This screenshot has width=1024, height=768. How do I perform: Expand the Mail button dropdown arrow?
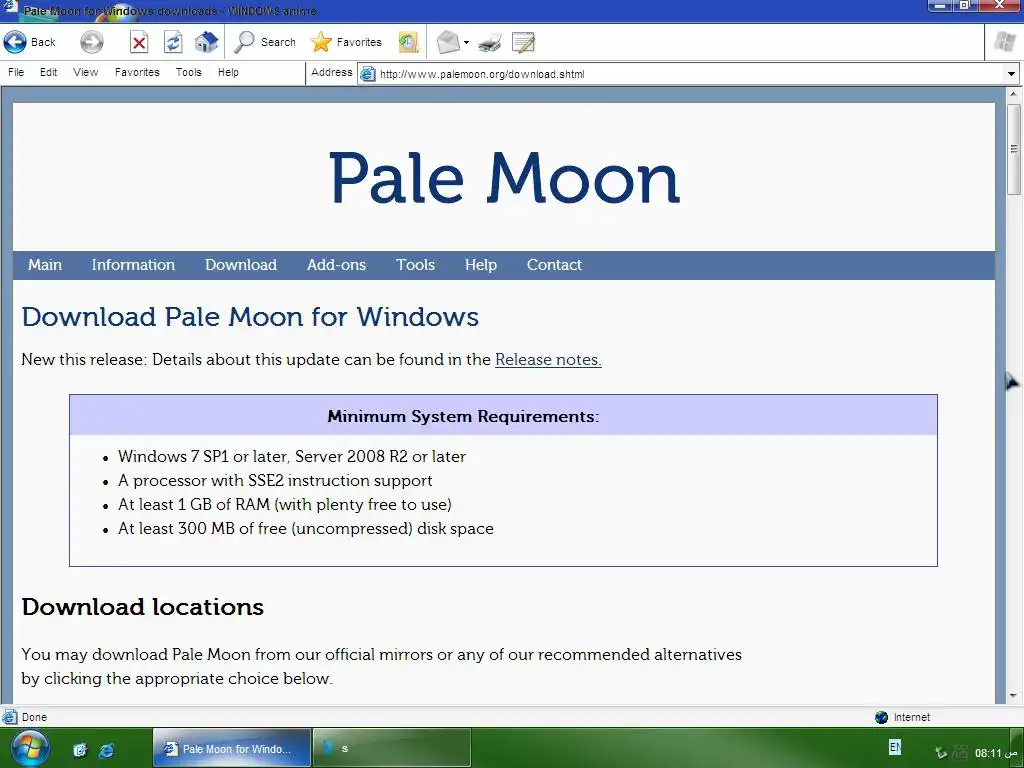click(x=466, y=43)
